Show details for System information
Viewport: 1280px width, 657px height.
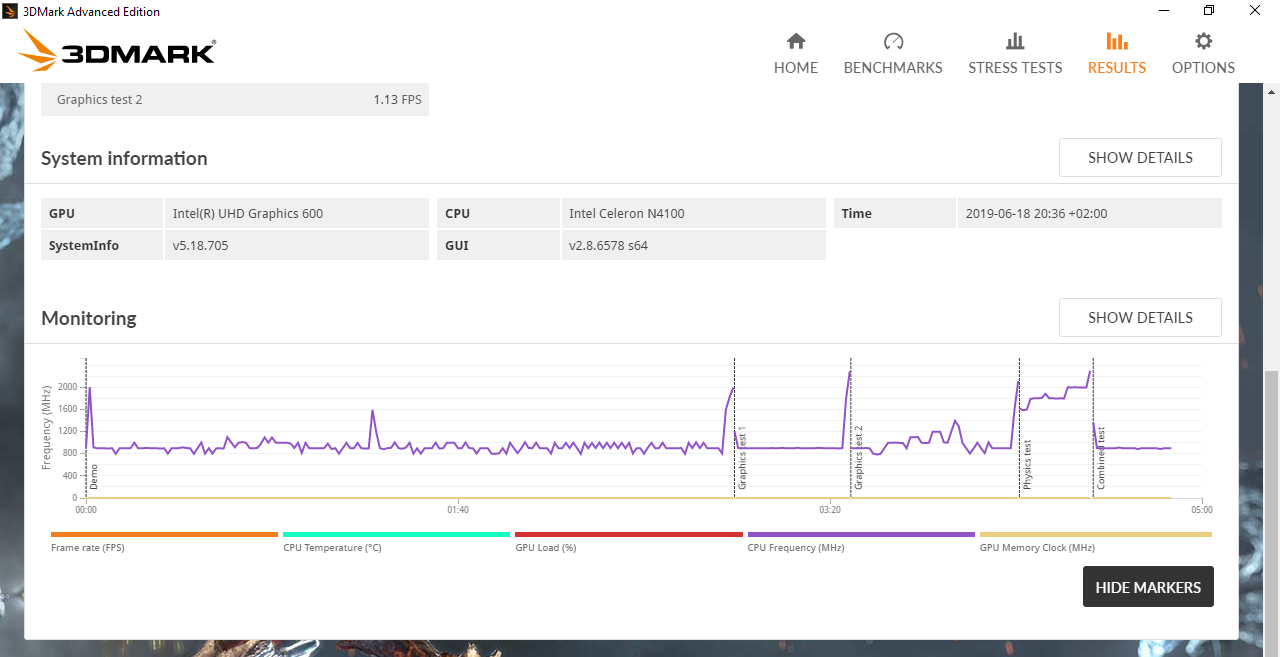(1140, 157)
